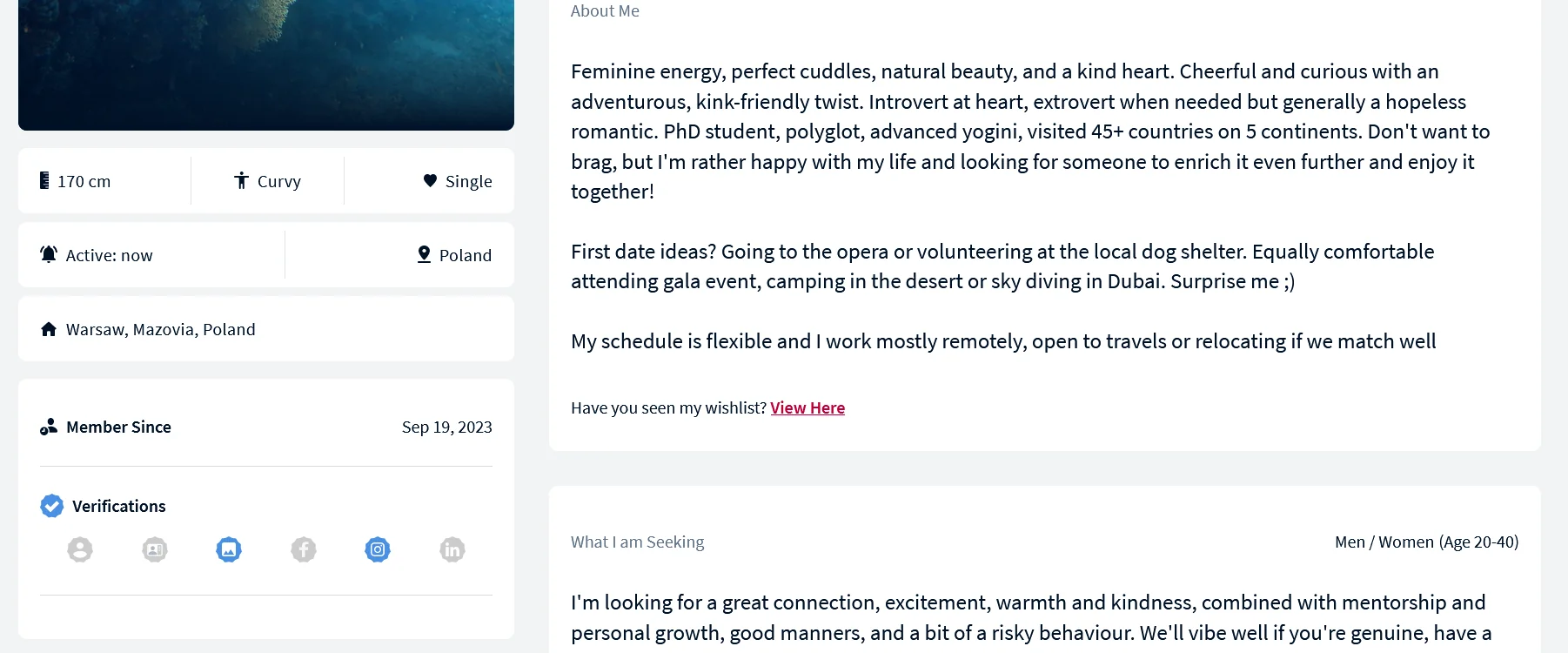Click the heart icon beside Single
The height and width of the screenshot is (653, 1568).
[430, 180]
